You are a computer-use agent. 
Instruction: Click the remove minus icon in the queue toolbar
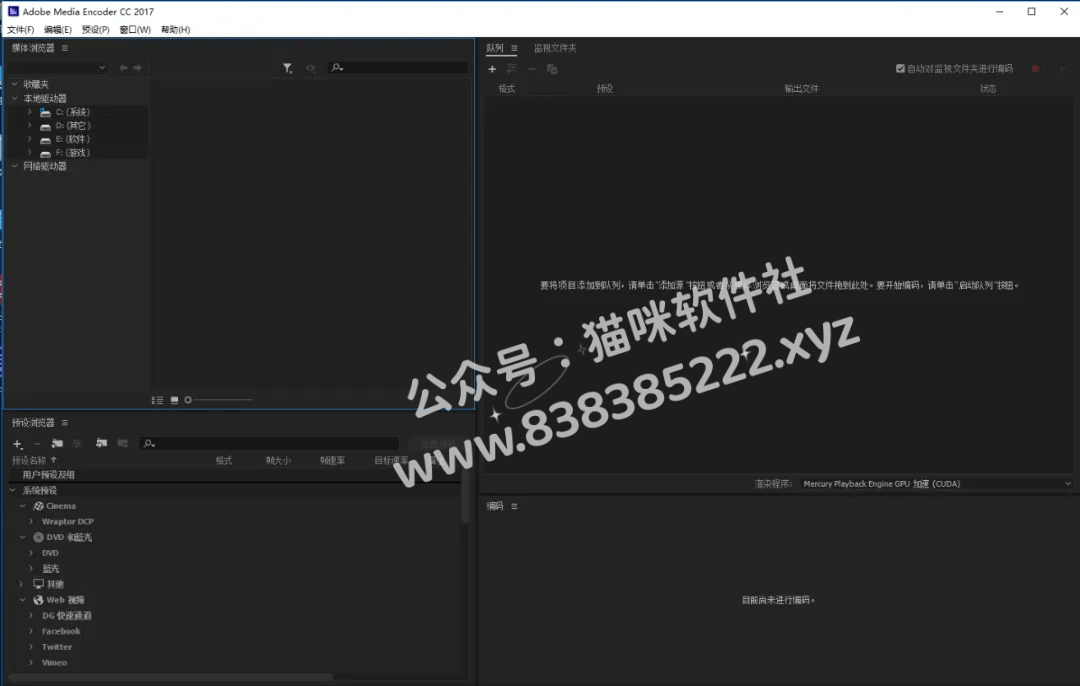[x=532, y=69]
